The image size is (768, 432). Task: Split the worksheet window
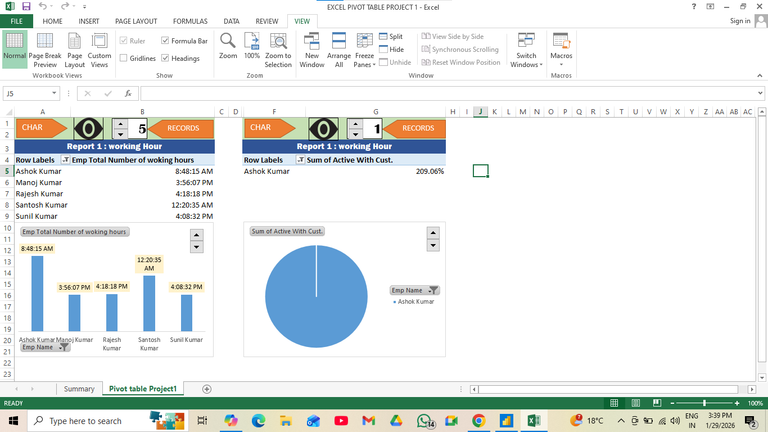click(391, 36)
